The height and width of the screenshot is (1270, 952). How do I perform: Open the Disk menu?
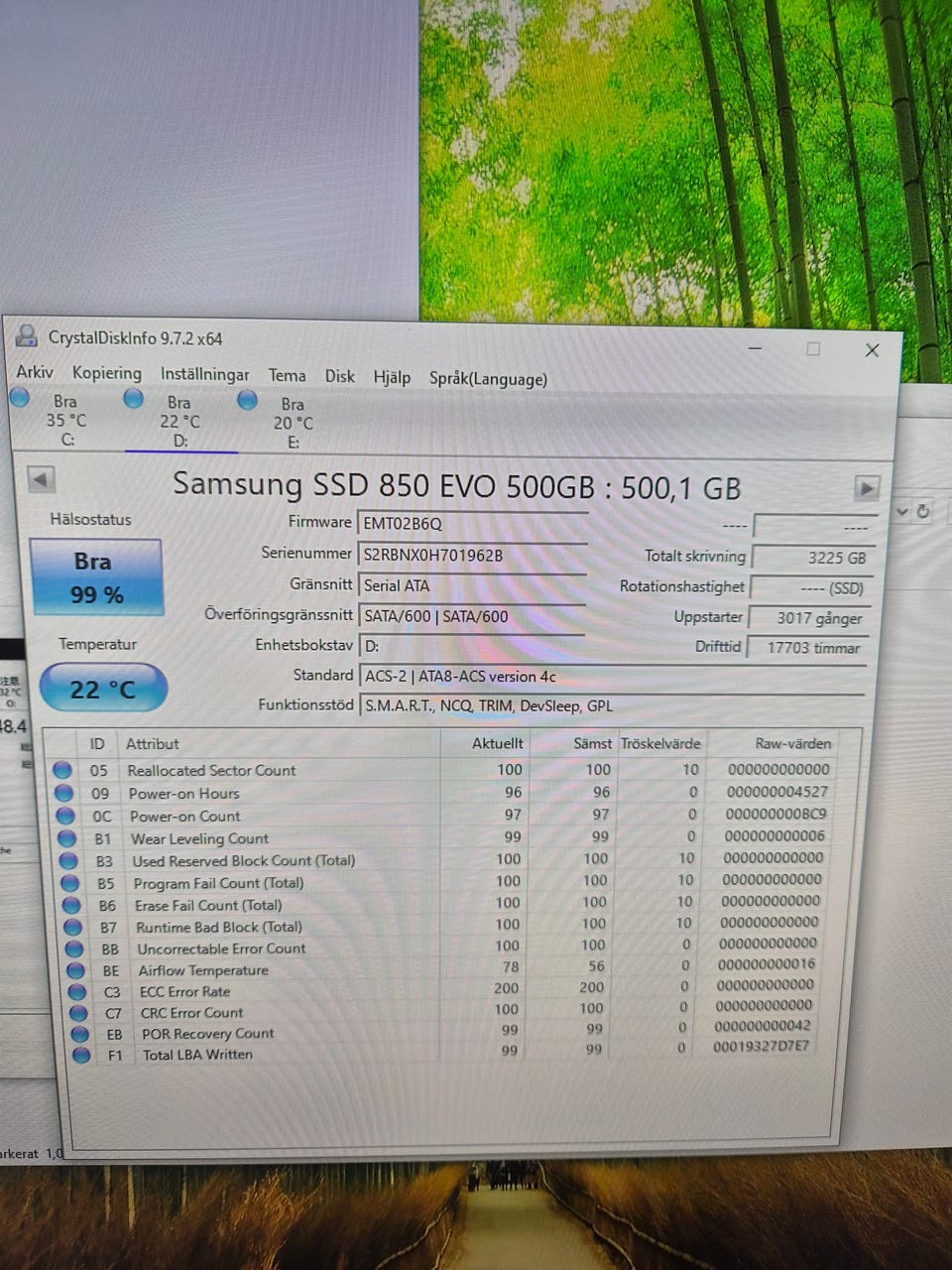coord(339,377)
